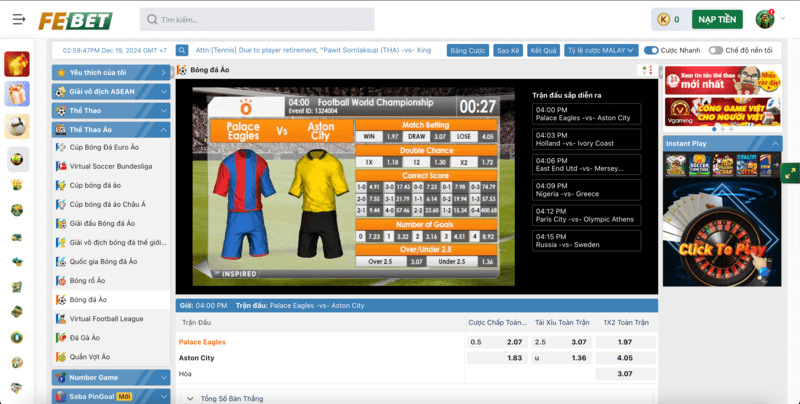Open the hamburger menu beside FEBET logo

16,20
